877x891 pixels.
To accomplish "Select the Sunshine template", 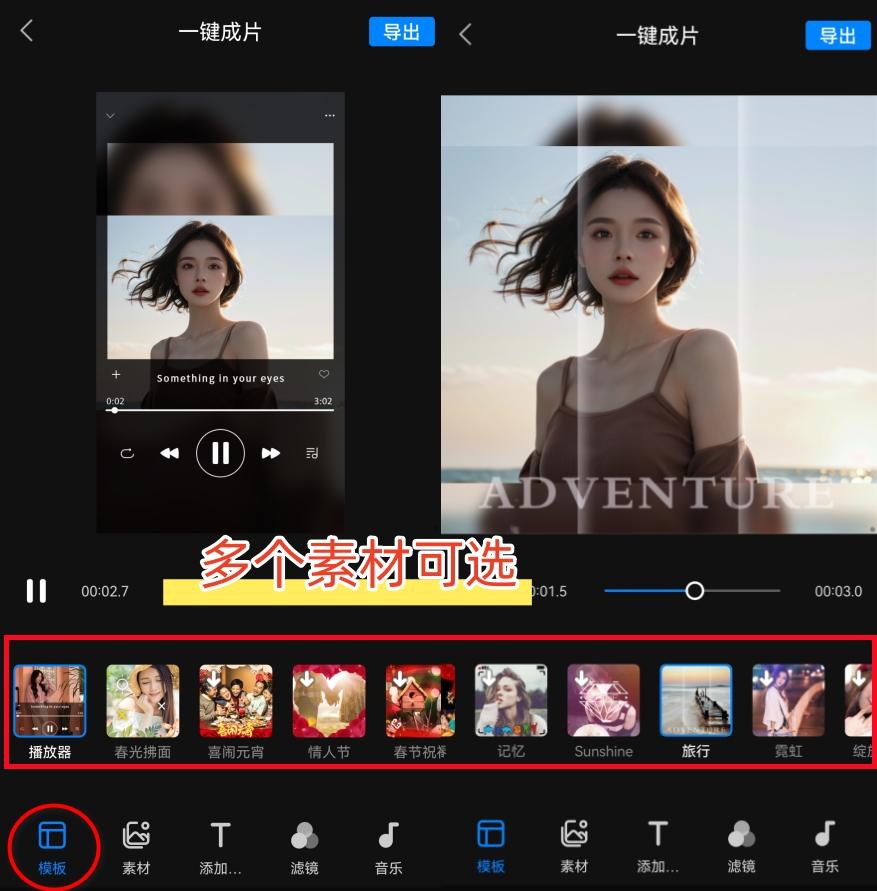I will click(x=604, y=700).
